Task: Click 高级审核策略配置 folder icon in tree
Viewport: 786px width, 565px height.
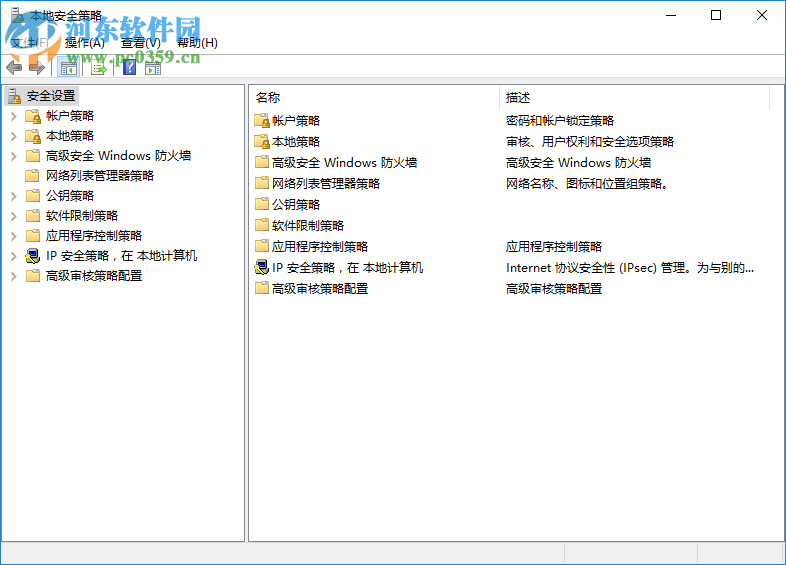Action: (33, 276)
